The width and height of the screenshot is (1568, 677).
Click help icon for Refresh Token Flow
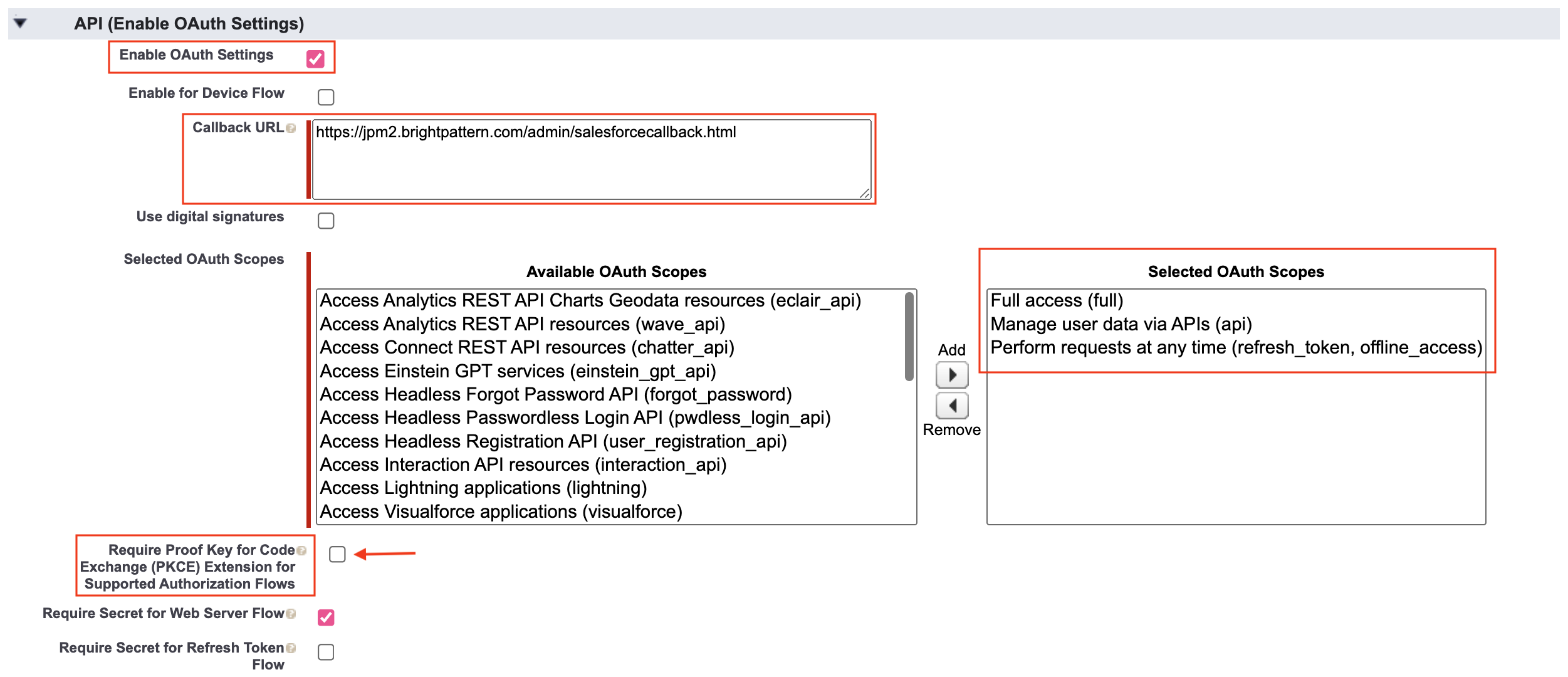coord(291,649)
